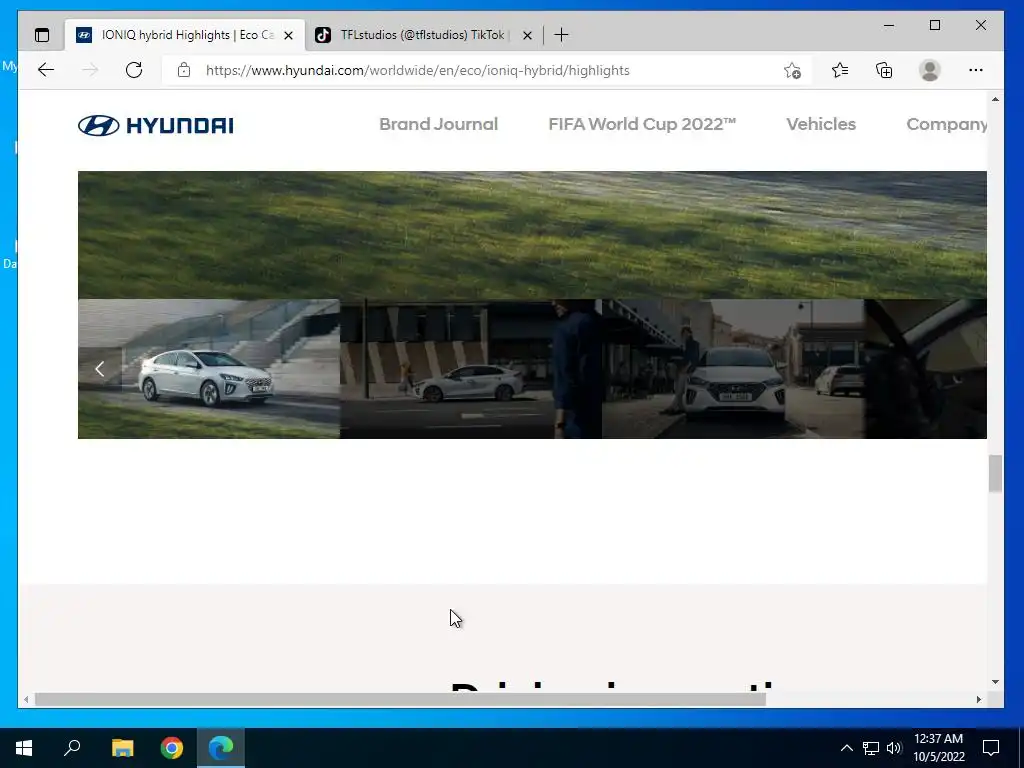Open the Windows Start menu
This screenshot has width=1024, height=768.
click(24, 748)
